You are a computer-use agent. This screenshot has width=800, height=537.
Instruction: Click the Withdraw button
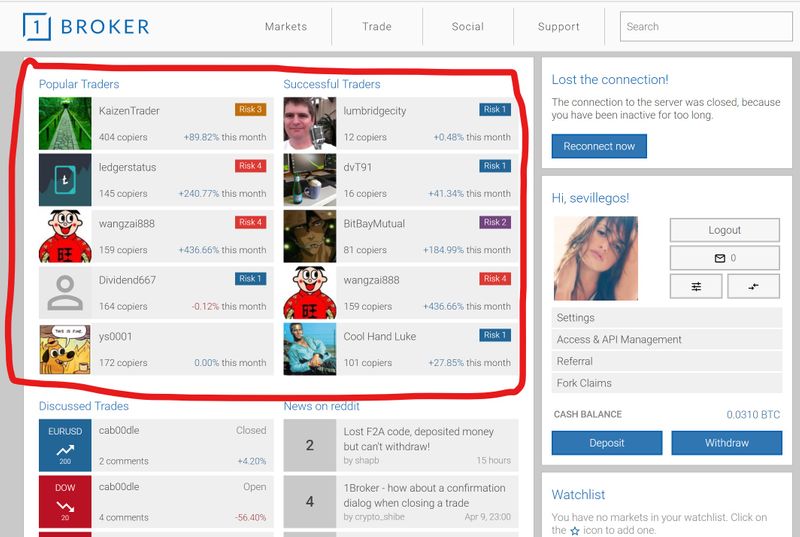pyautogui.click(x=726, y=443)
